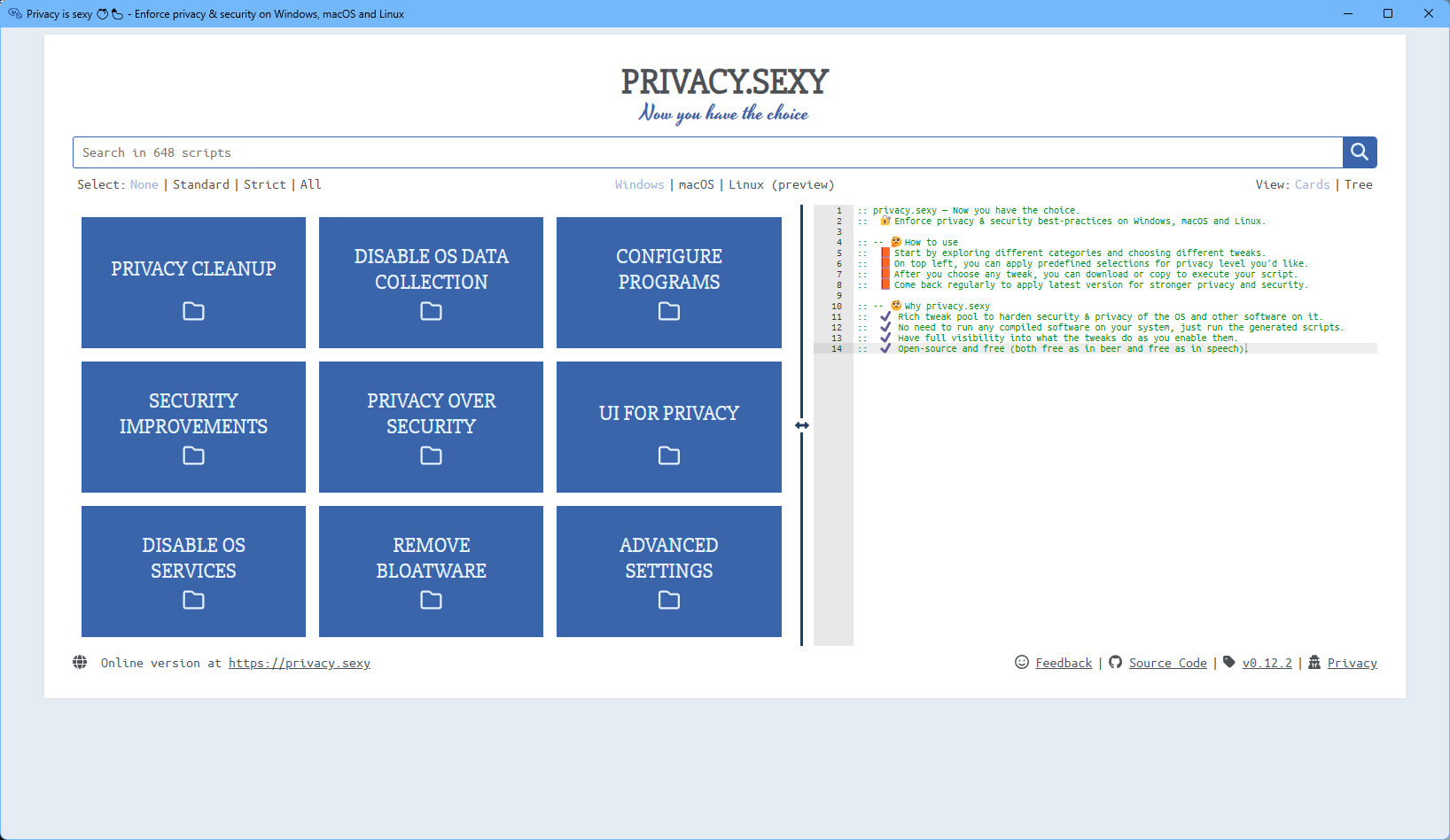
Task: Open folder icon on Disable OS Data Collection
Action: [x=431, y=311]
